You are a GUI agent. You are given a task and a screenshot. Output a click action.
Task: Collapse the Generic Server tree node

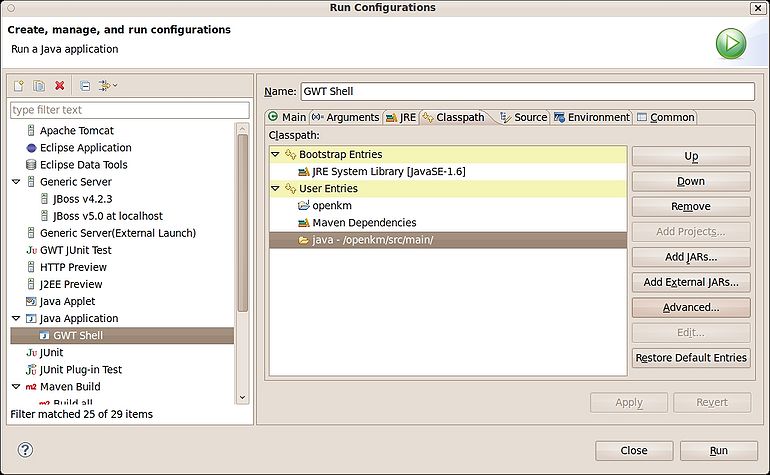click(x=16, y=182)
